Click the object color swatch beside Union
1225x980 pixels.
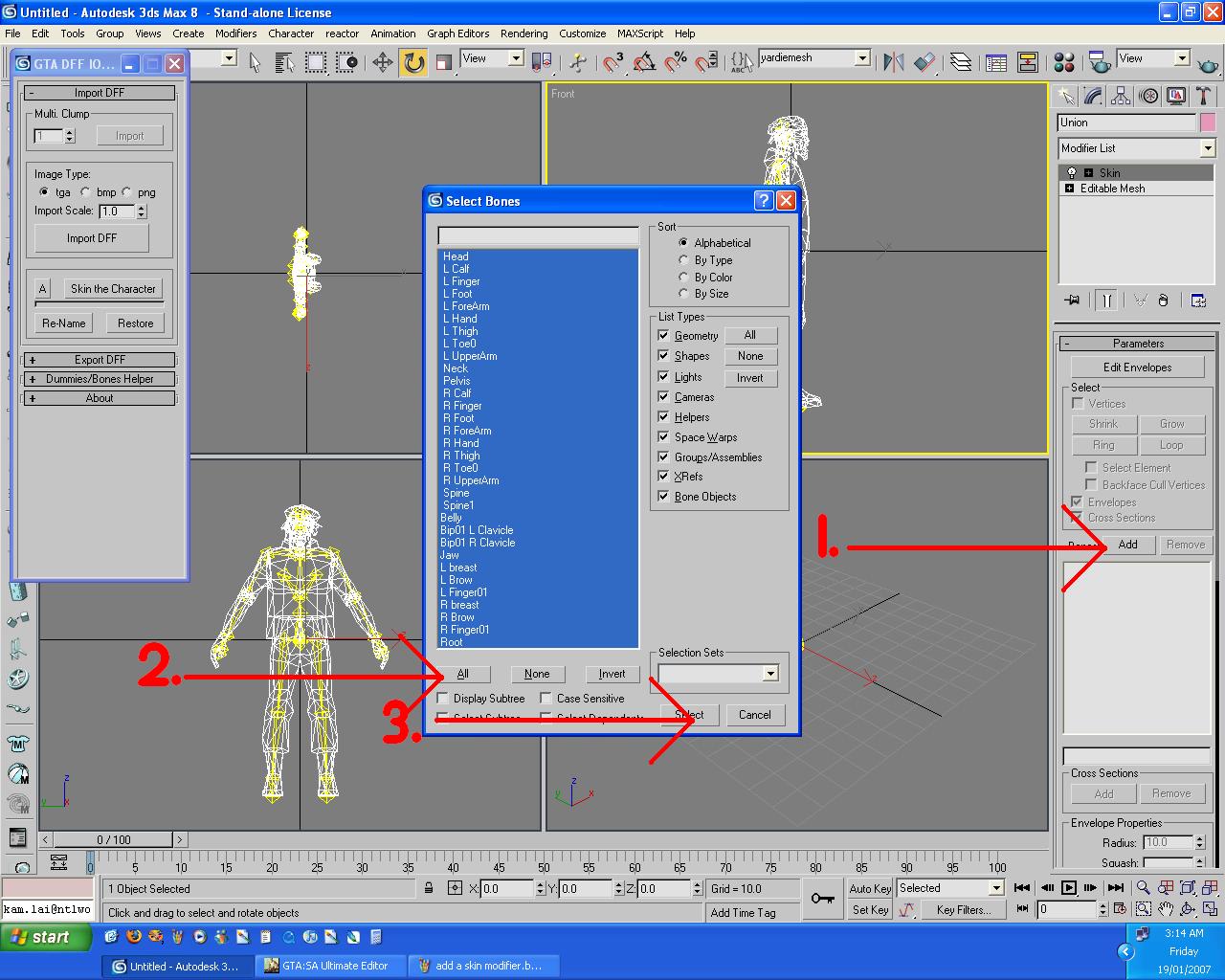coord(1207,122)
